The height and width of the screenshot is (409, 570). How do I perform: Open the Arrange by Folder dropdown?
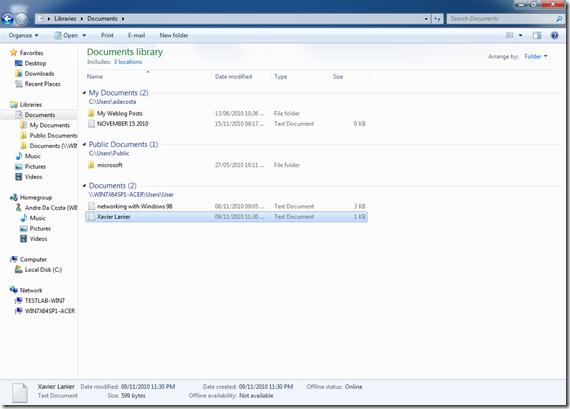(536, 56)
